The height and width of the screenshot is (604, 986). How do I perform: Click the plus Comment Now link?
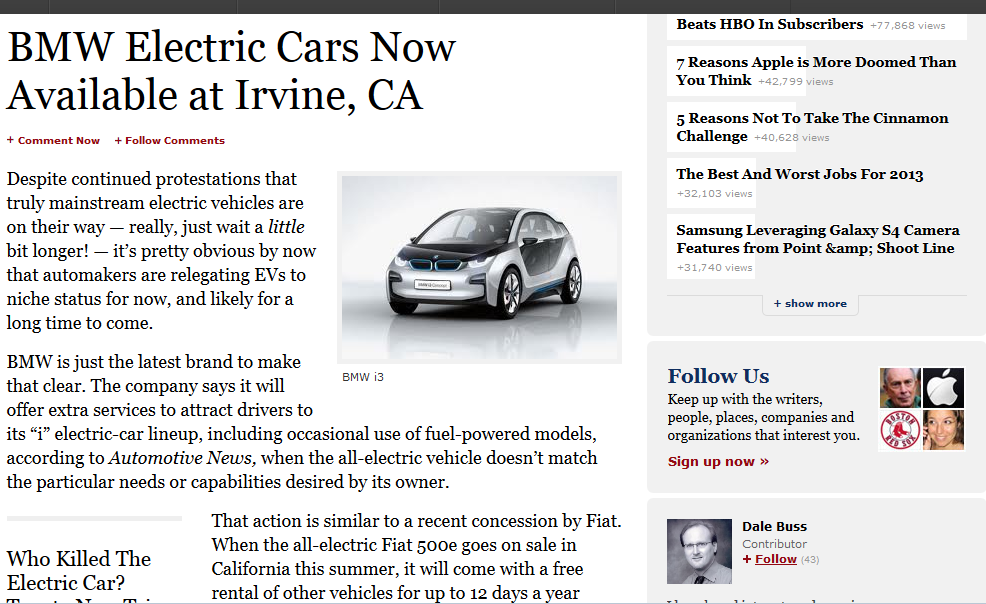tap(53, 140)
